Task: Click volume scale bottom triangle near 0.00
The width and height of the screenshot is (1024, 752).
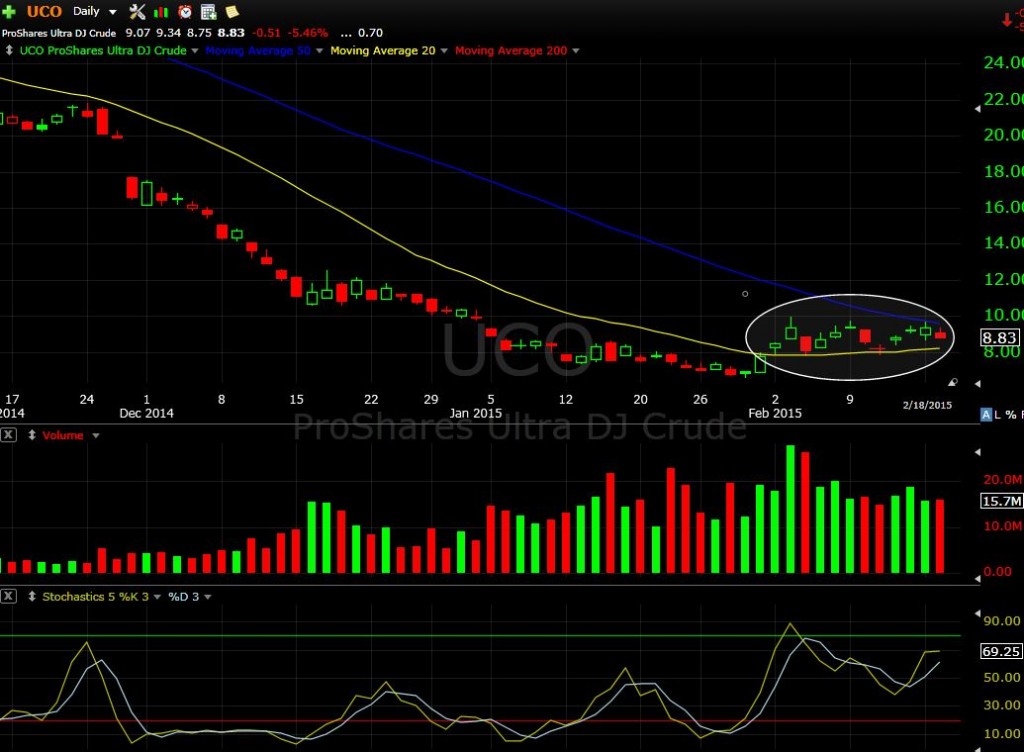Action: coord(978,578)
